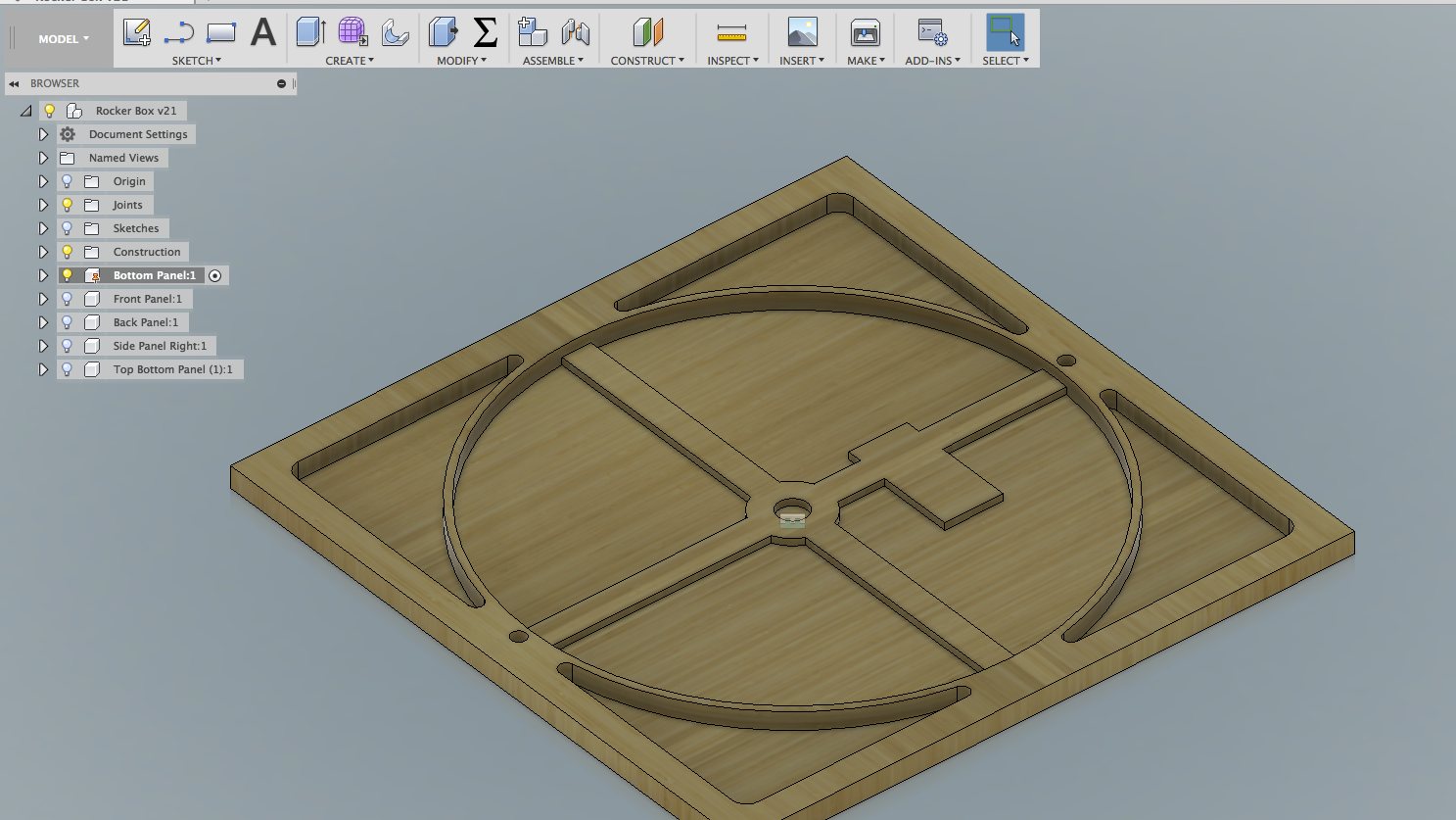Screen dimensions: 1456x820
Task: Expand the Sketches folder arrow
Action: point(43,228)
